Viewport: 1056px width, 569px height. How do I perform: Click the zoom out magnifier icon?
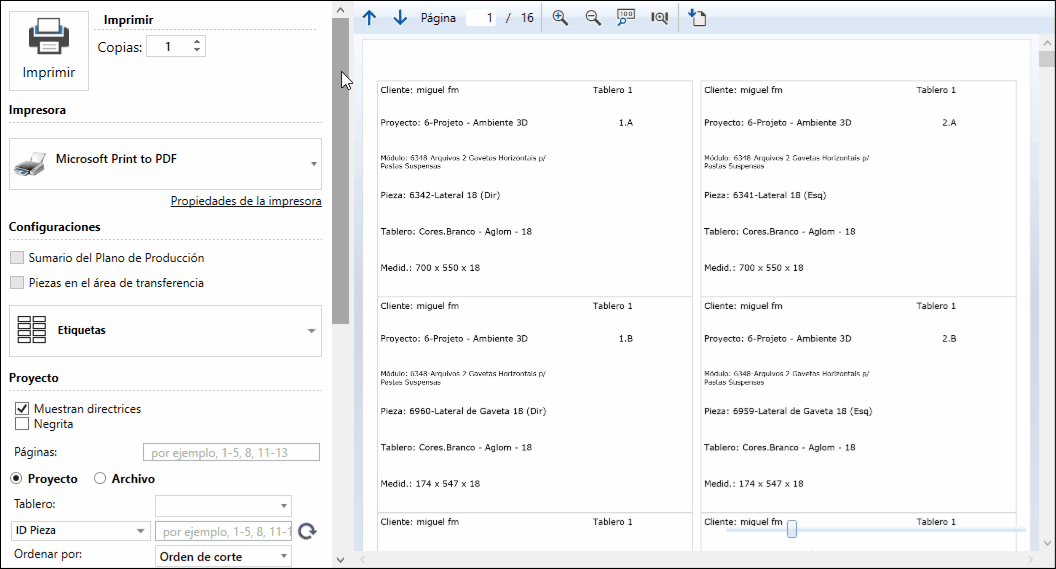click(x=593, y=18)
